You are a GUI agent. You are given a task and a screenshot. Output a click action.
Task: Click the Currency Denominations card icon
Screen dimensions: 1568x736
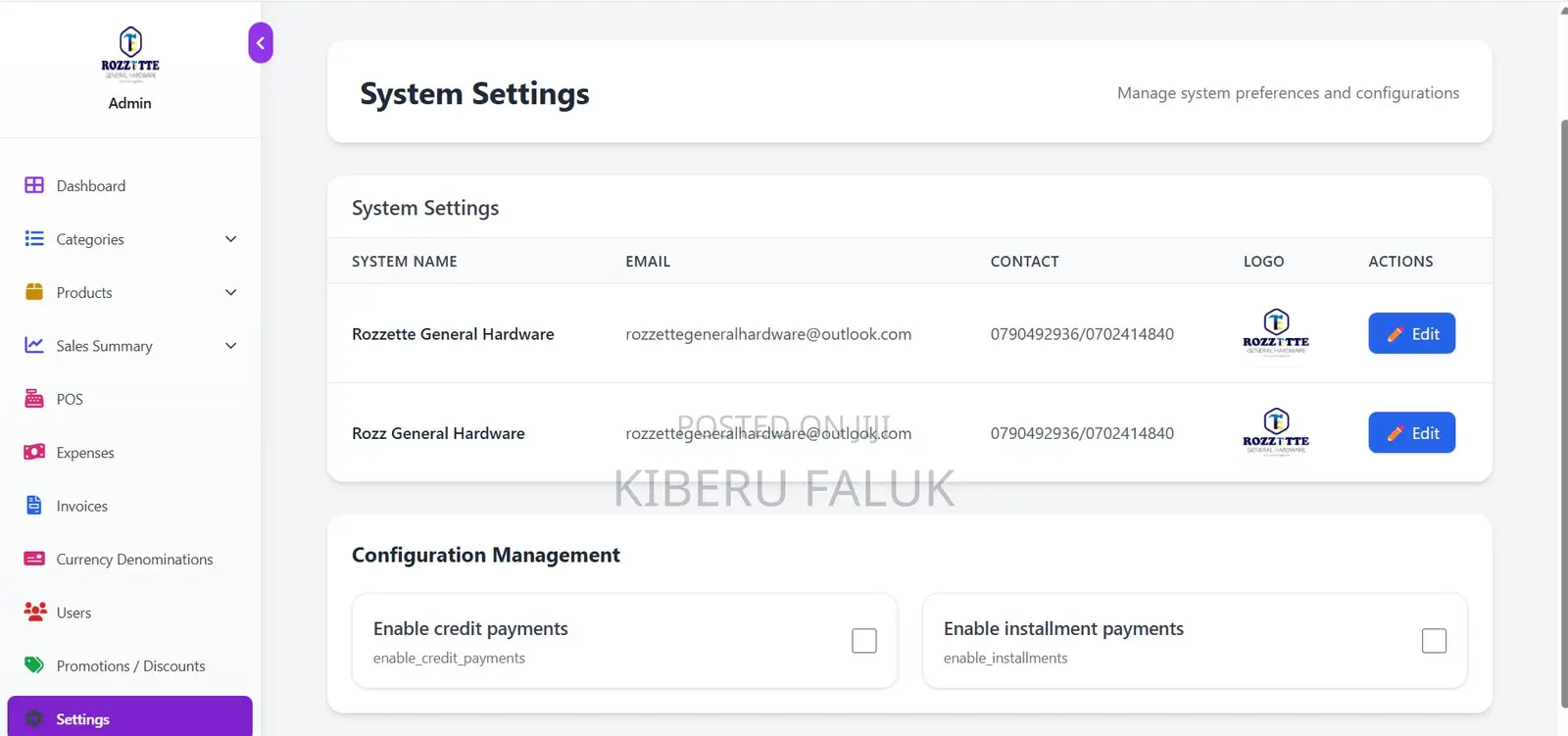tap(34, 559)
